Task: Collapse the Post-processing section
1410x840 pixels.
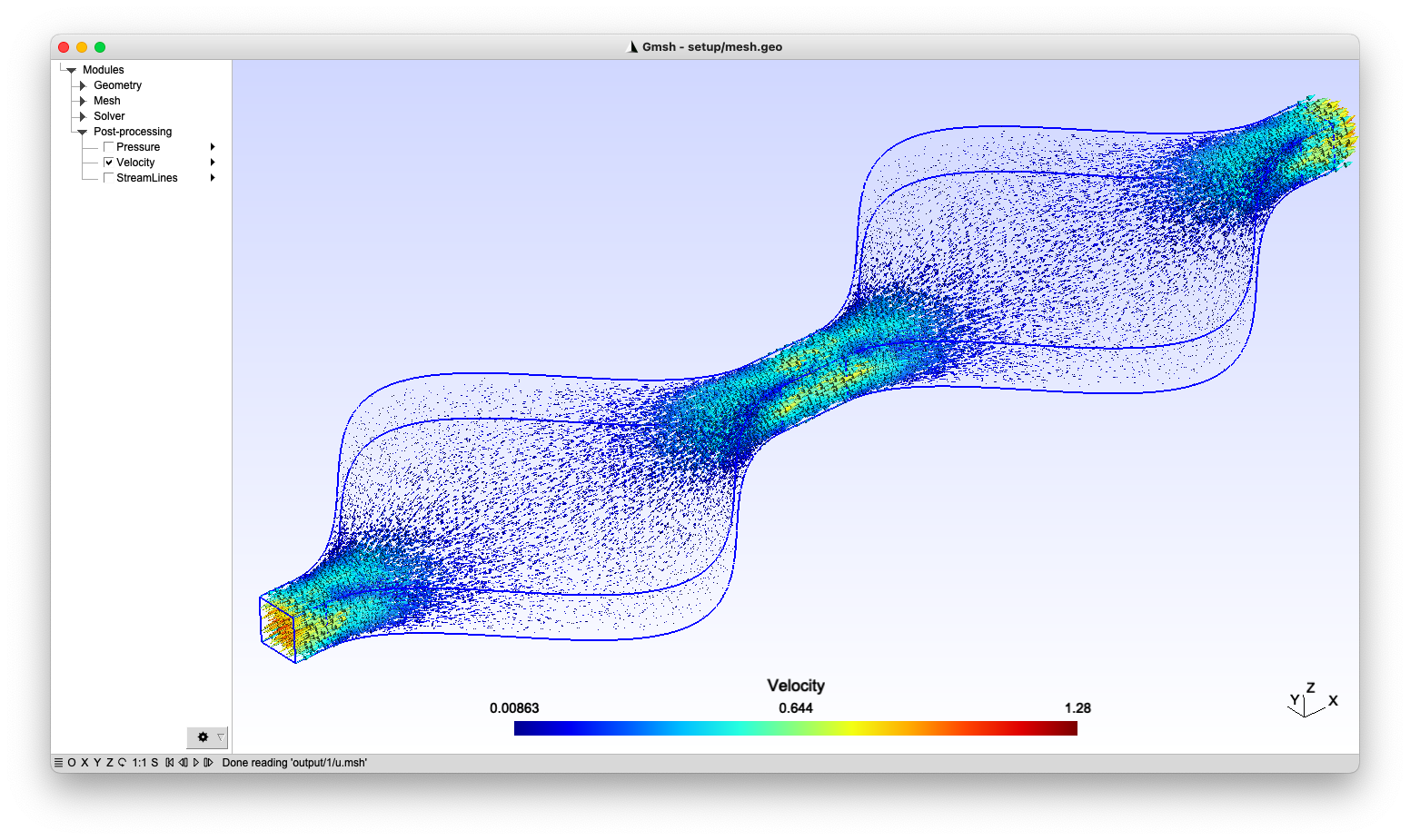Action: pyautogui.click(x=83, y=132)
